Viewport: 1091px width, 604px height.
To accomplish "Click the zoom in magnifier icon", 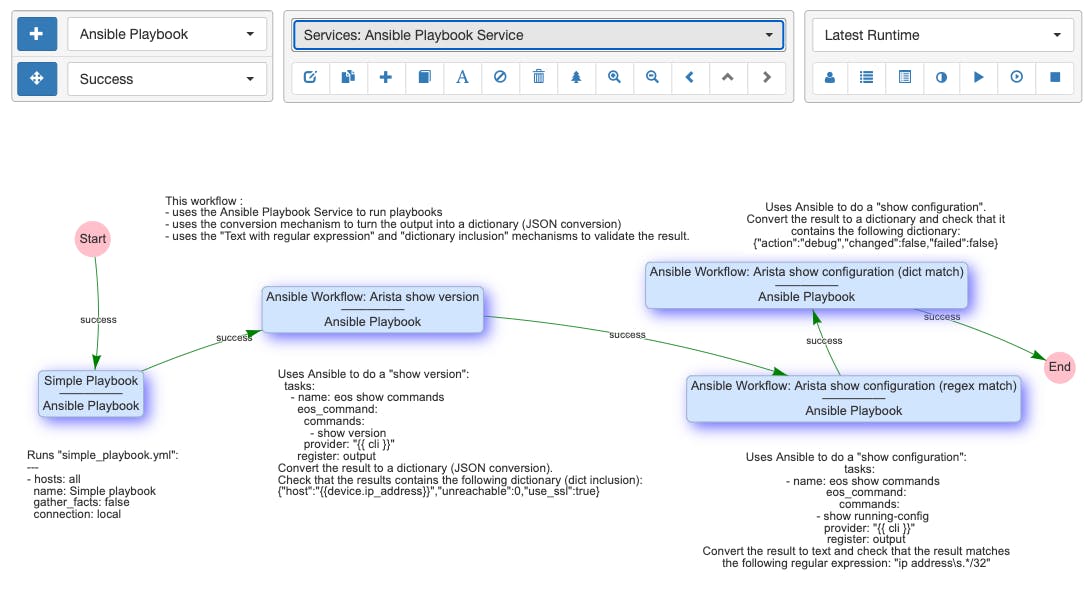I will pos(614,77).
